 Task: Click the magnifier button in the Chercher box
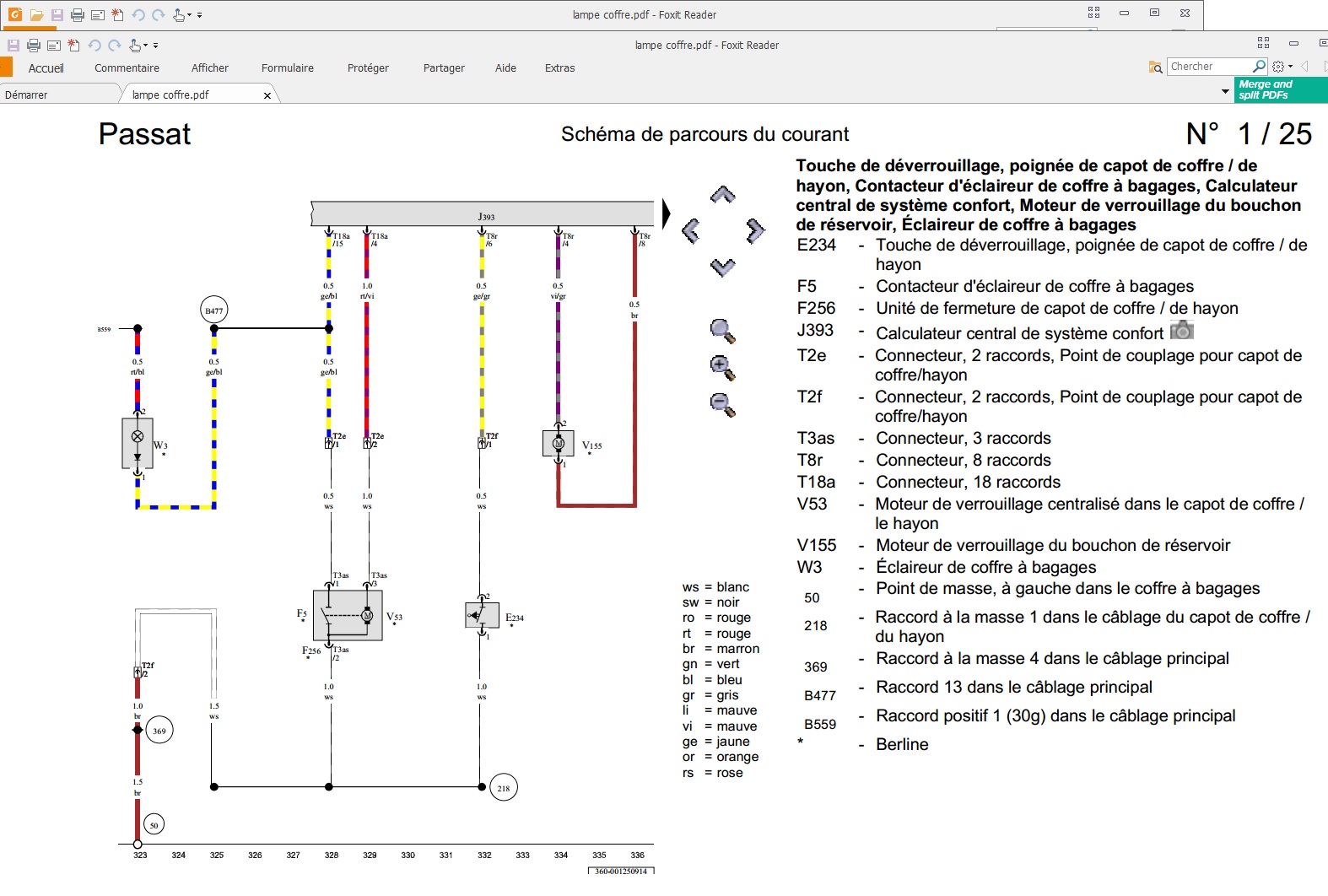click(x=1259, y=66)
